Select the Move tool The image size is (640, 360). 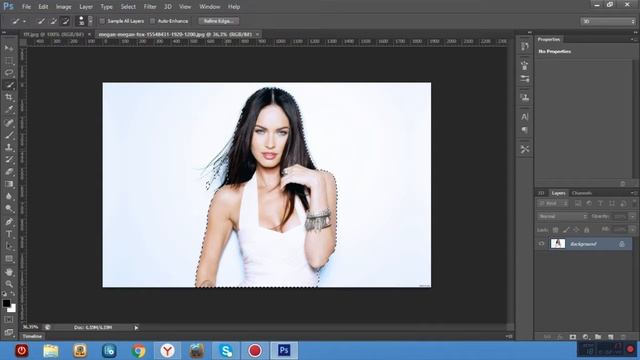point(9,49)
